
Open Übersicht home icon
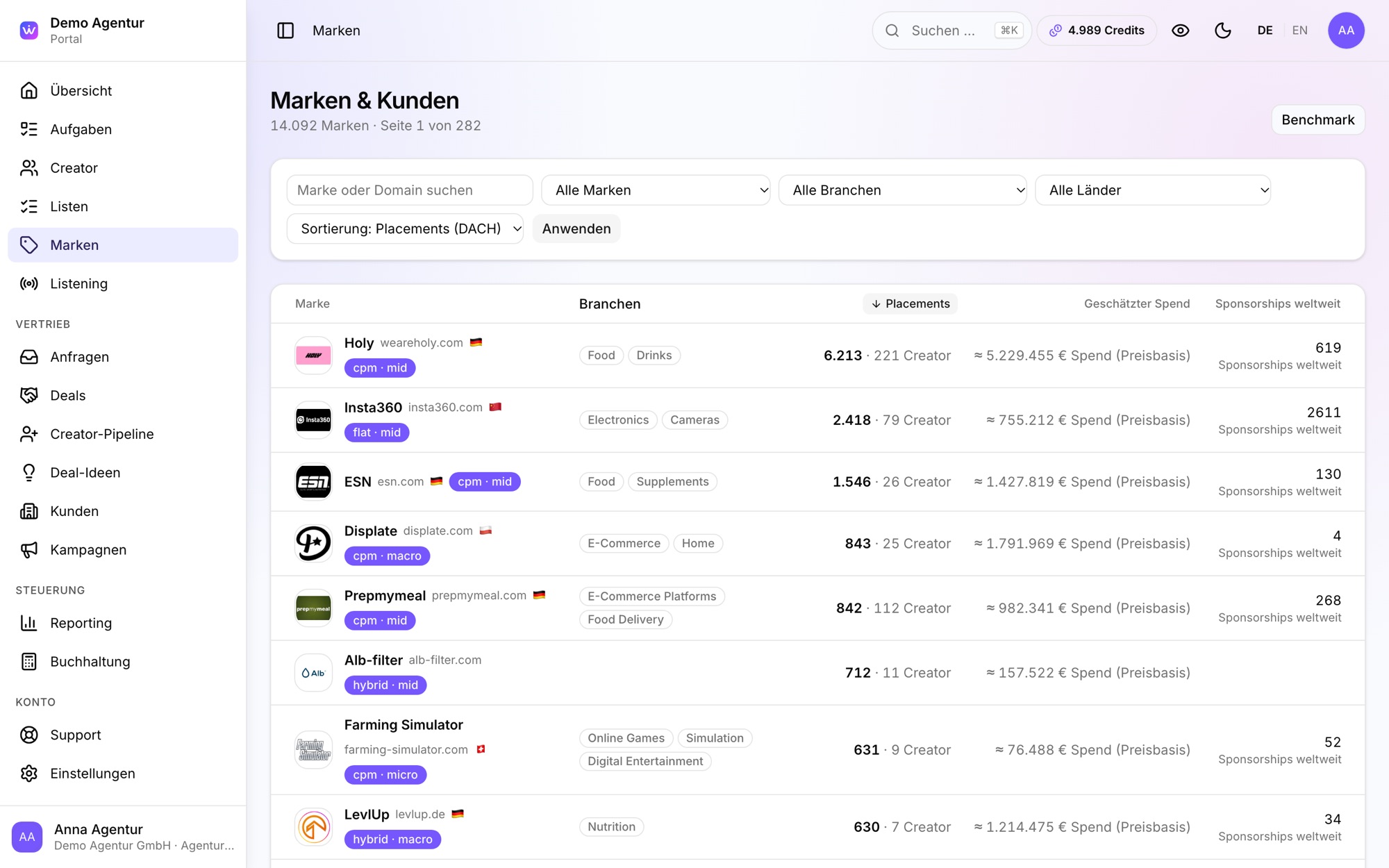(28, 90)
